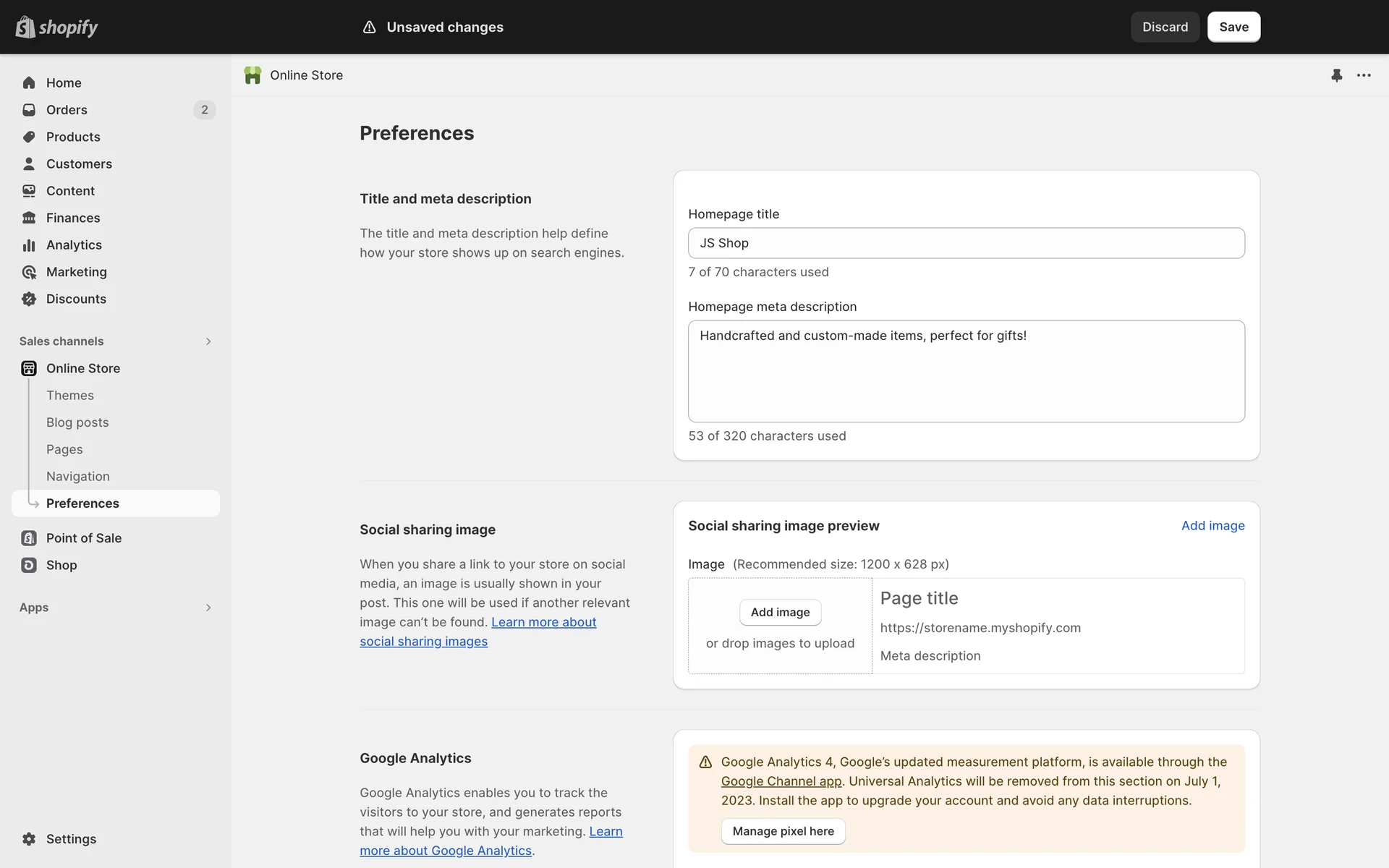Open Settings via the gear icon
Viewport: 1389px width, 868px height.
click(29, 839)
